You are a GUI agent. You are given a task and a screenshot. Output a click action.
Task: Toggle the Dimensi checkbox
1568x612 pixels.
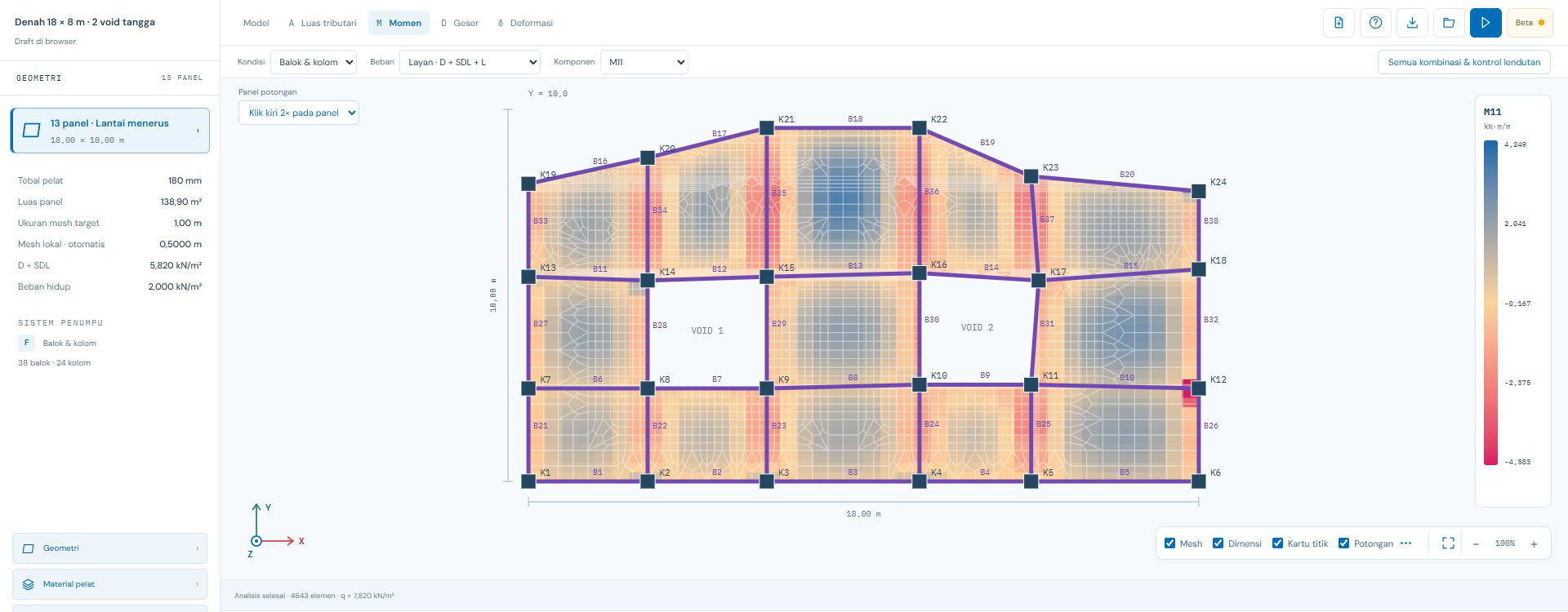point(1218,543)
